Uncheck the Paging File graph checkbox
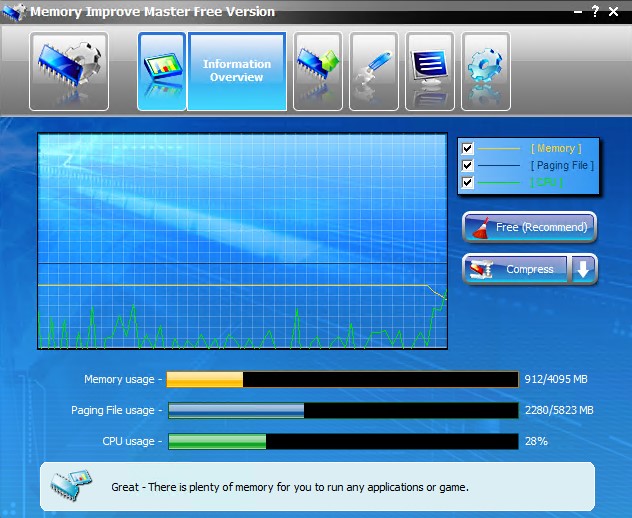Screen dimensions: 632x518 click(x=467, y=165)
